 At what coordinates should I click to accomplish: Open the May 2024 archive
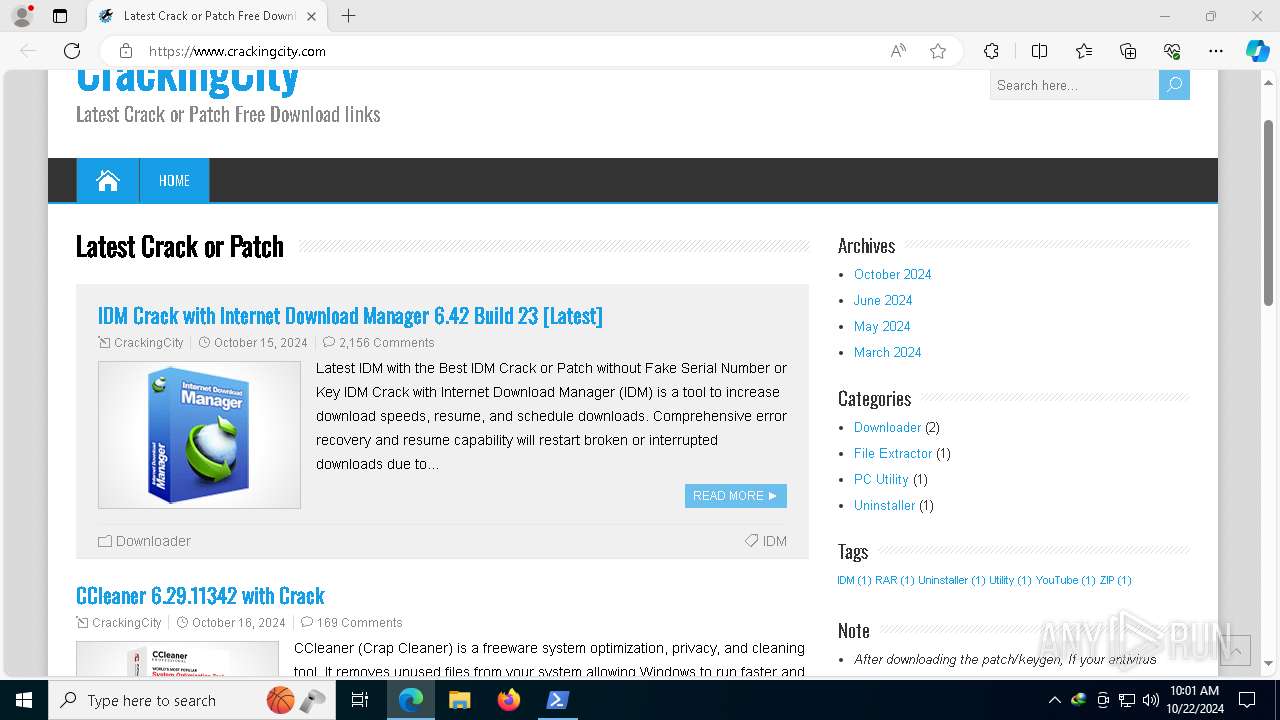[x=882, y=326]
